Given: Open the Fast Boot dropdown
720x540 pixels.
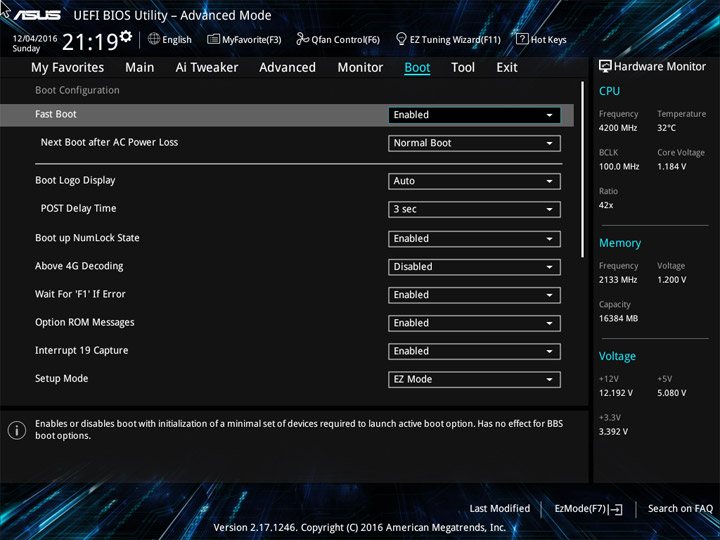Looking at the screenshot, I should click(x=474, y=115).
